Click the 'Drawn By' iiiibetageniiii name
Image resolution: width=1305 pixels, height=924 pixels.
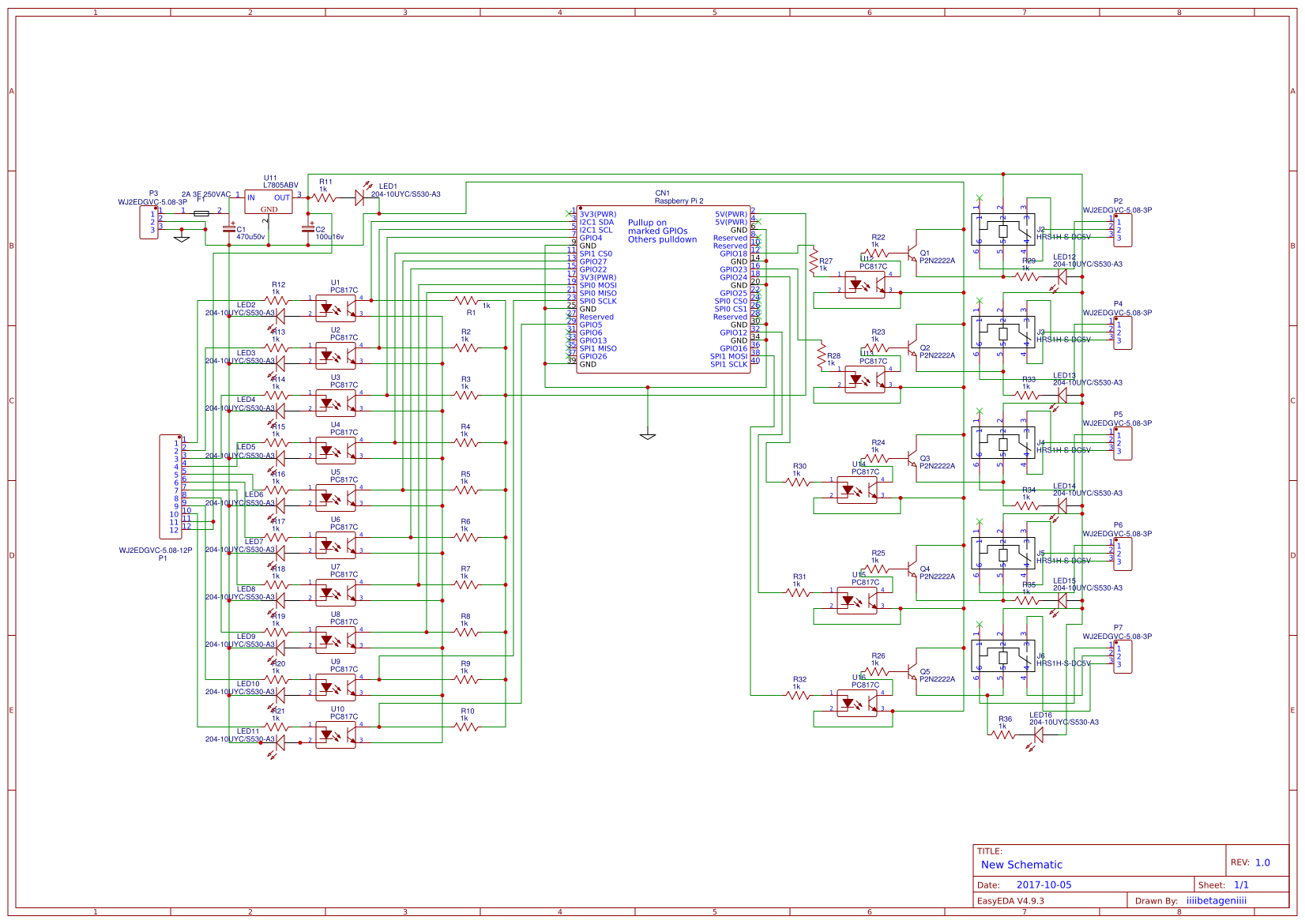point(1217,900)
